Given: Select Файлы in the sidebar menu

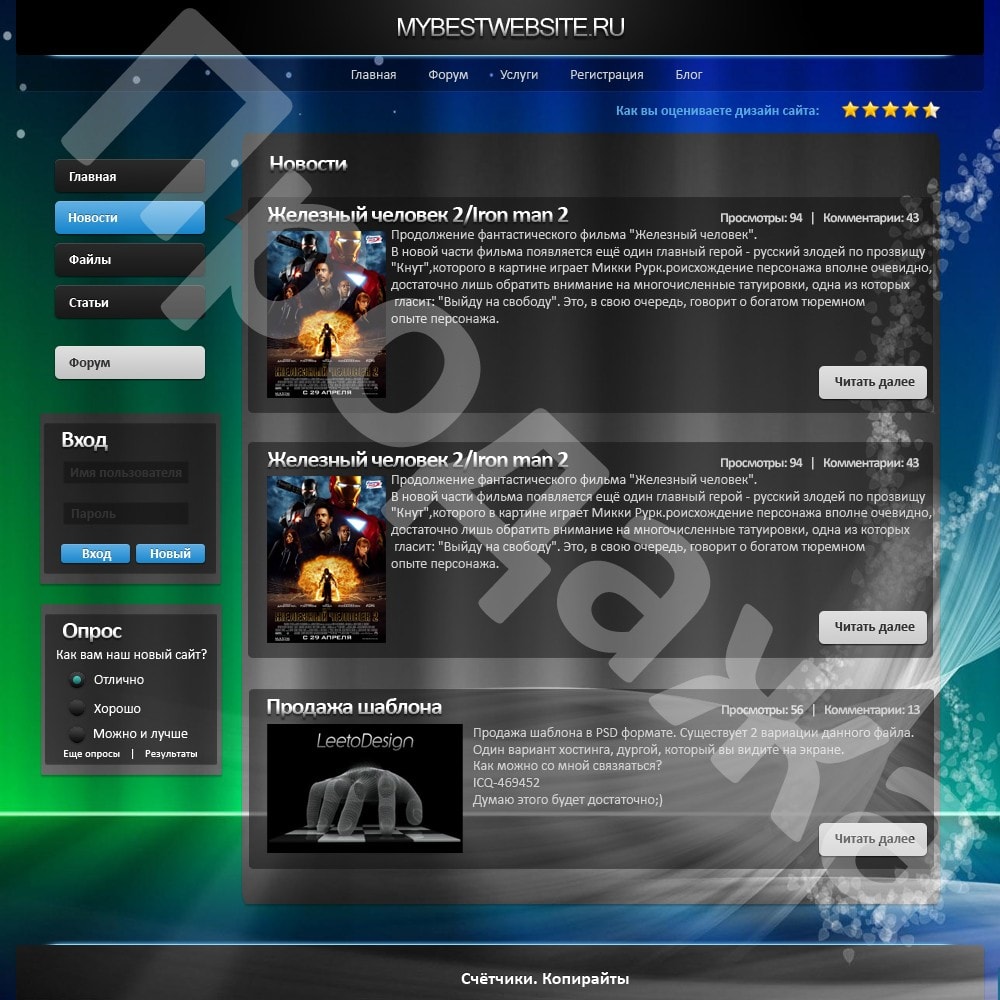Looking at the screenshot, I should tap(130, 260).
